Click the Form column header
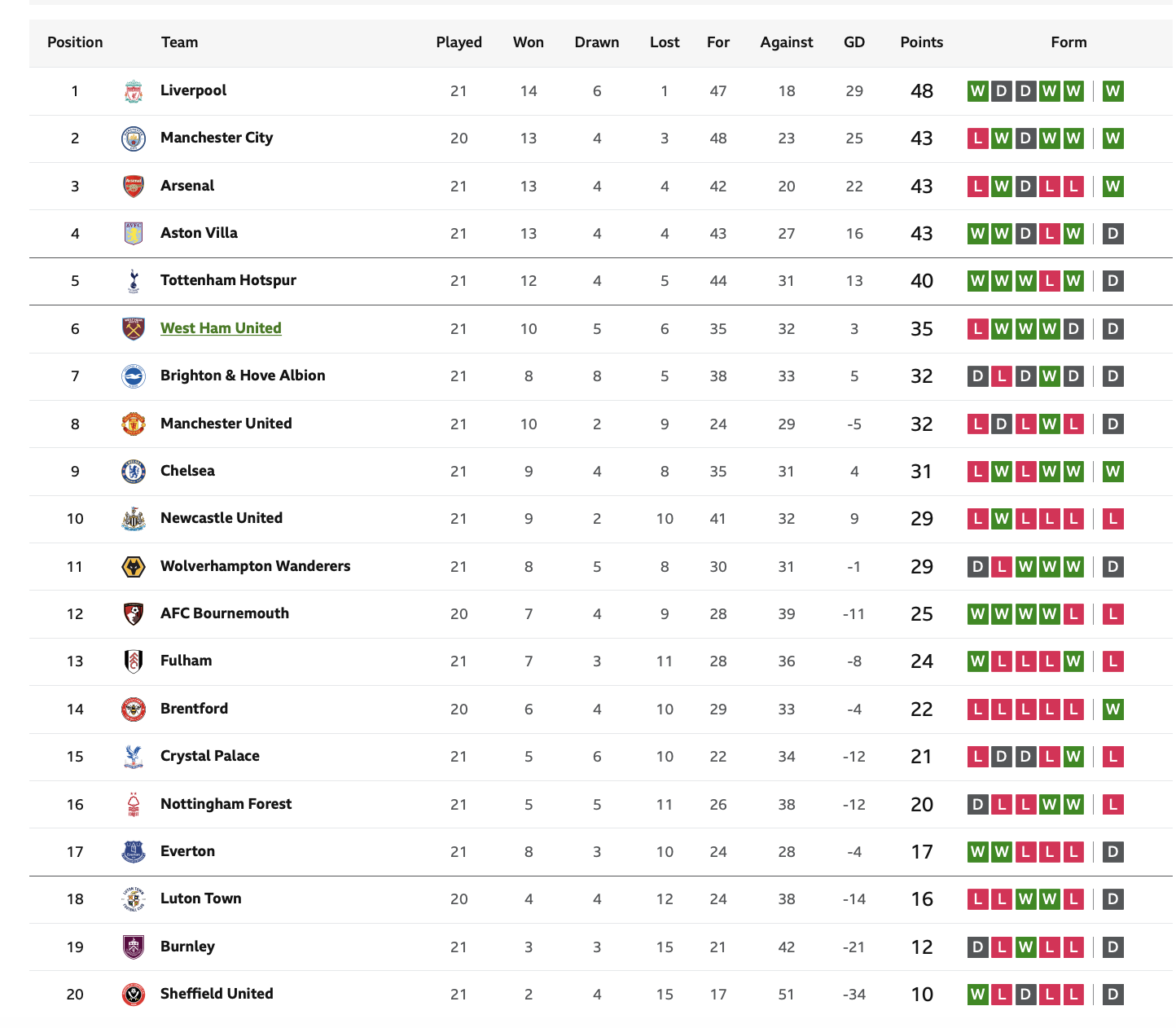 click(x=1068, y=42)
